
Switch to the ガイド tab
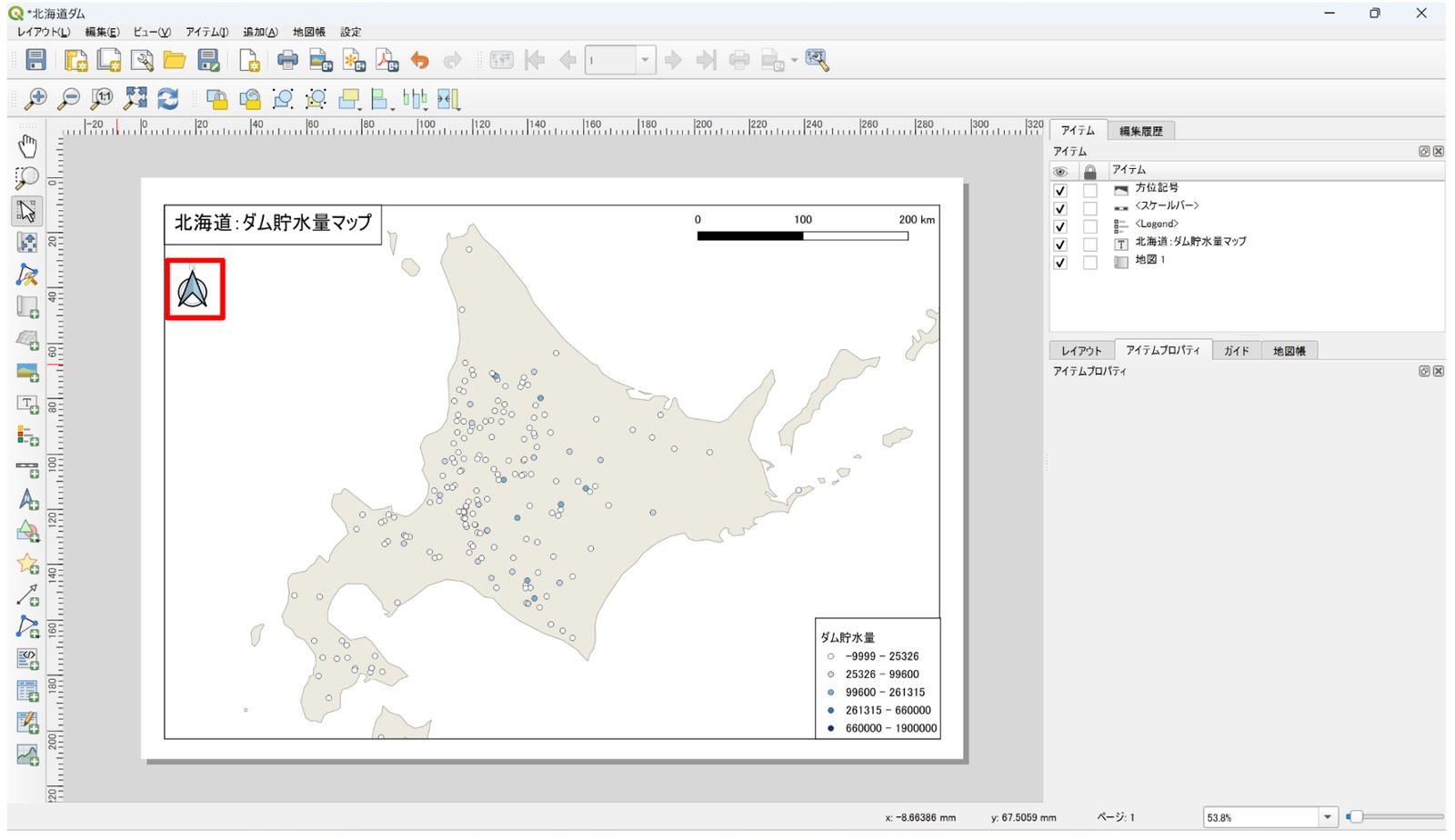[x=1237, y=351]
